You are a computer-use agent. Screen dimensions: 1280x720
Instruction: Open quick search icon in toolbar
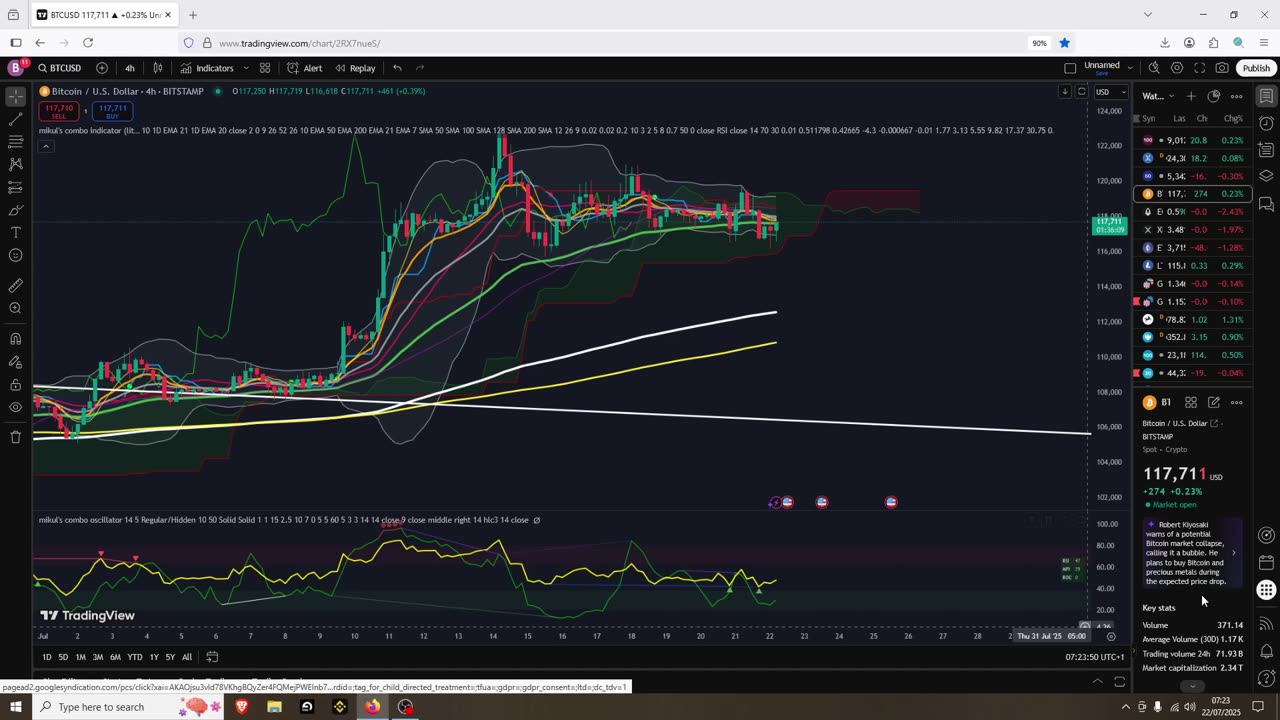[1154, 68]
